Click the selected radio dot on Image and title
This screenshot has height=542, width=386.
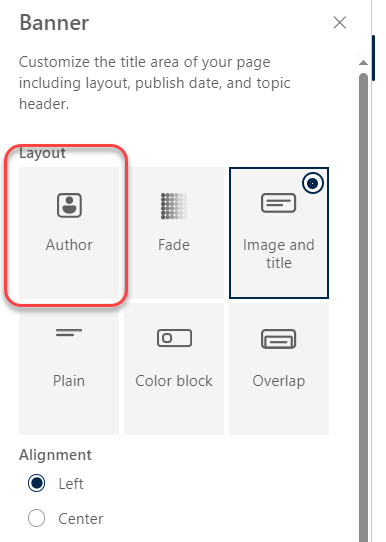pos(313,183)
